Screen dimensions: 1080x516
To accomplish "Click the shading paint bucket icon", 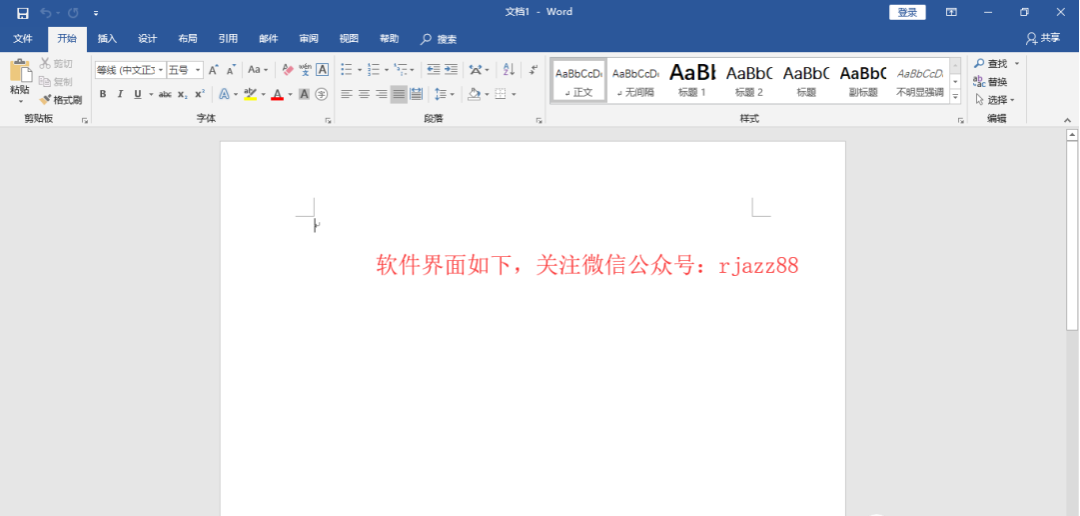I will 474,94.
